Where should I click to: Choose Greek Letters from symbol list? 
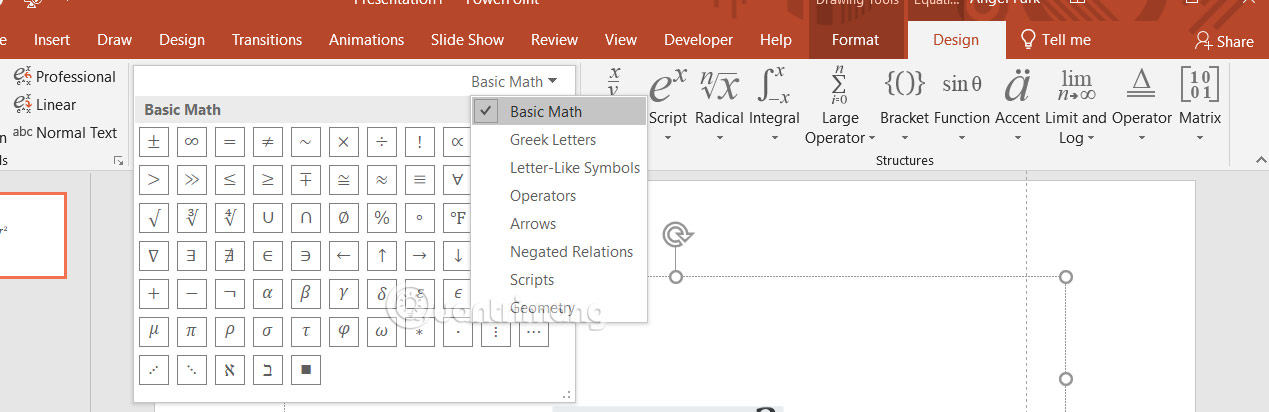[x=553, y=140]
